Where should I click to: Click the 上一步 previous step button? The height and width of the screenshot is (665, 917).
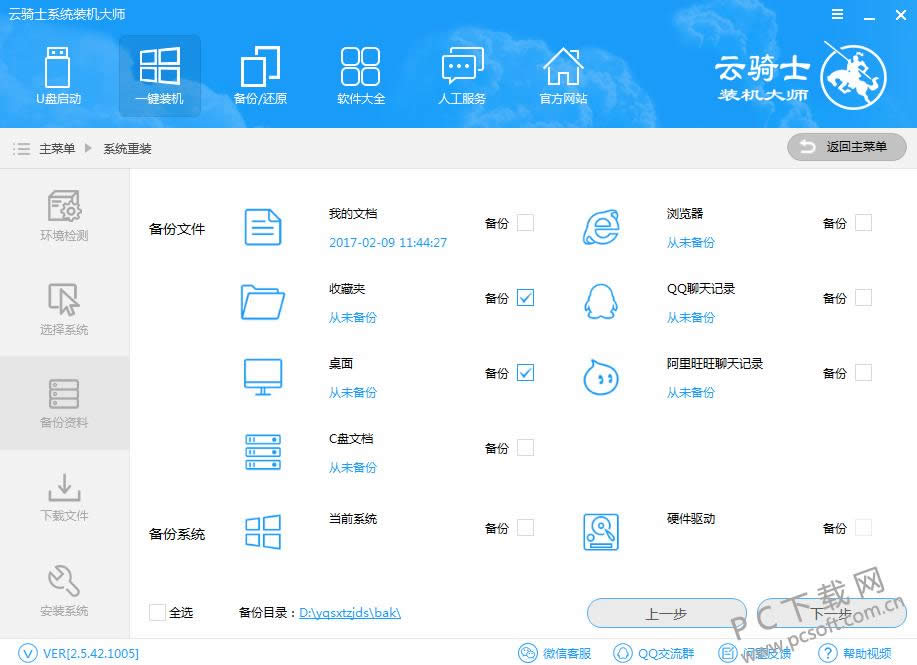[x=666, y=614]
